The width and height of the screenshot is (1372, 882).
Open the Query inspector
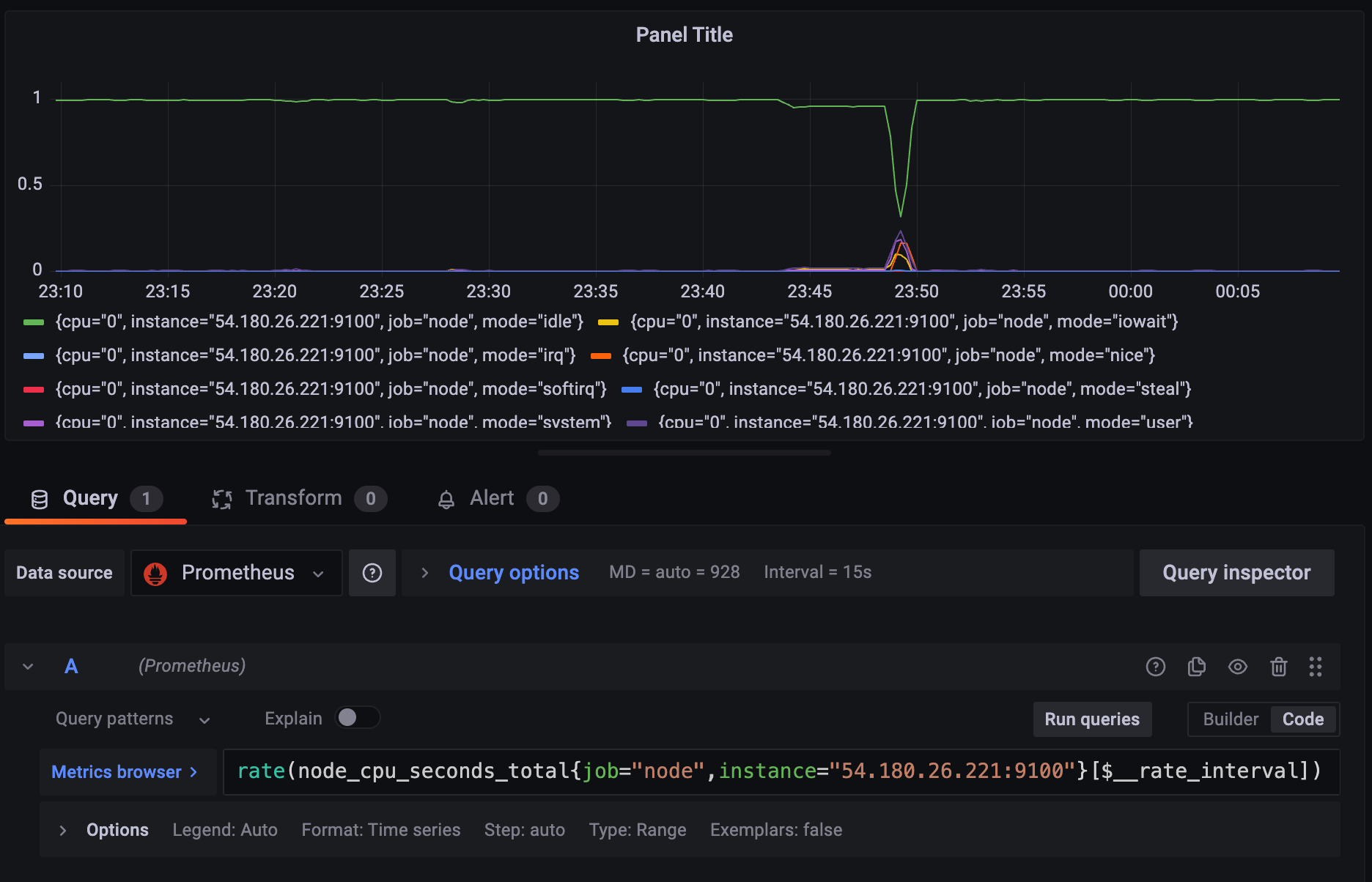point(1236,573)
